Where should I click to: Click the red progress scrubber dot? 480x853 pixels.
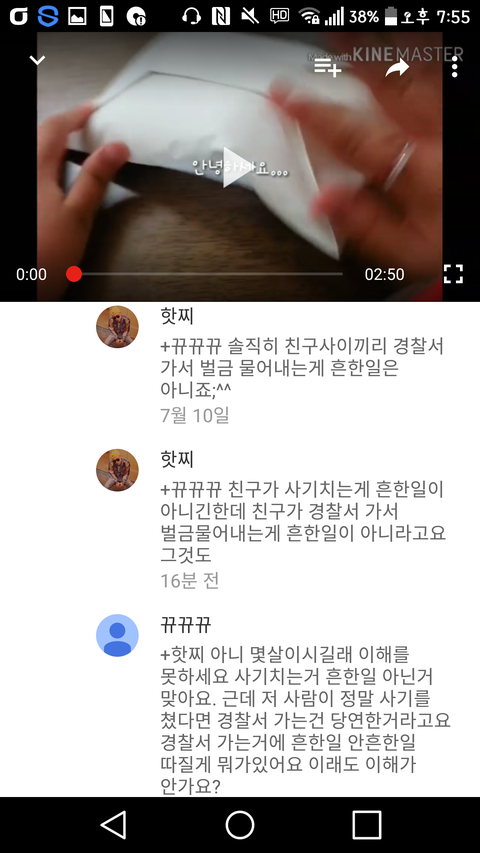click(x=74, y=274)
